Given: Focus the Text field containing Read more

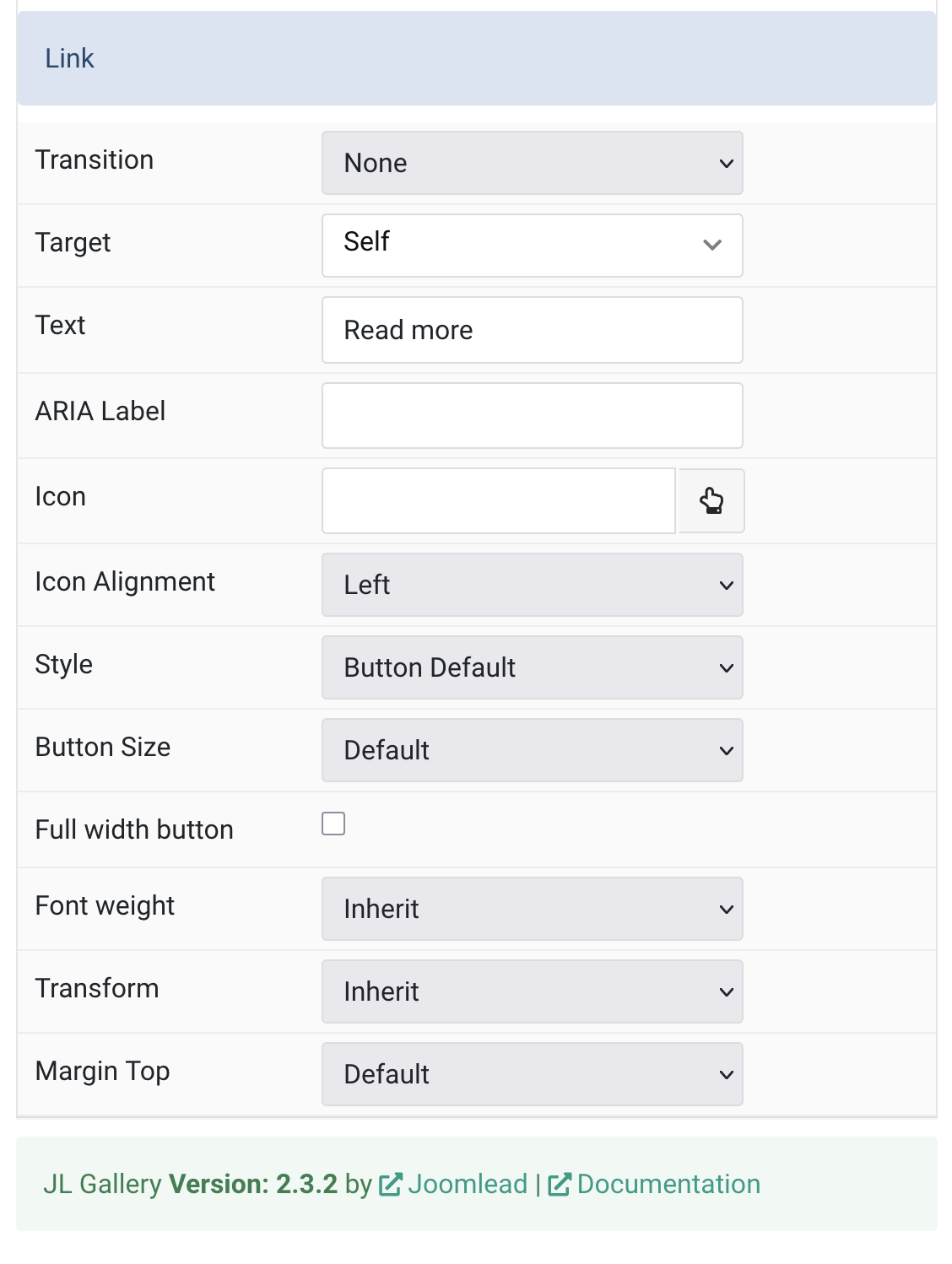Looking at the screenshot, I should click(533, 330).
